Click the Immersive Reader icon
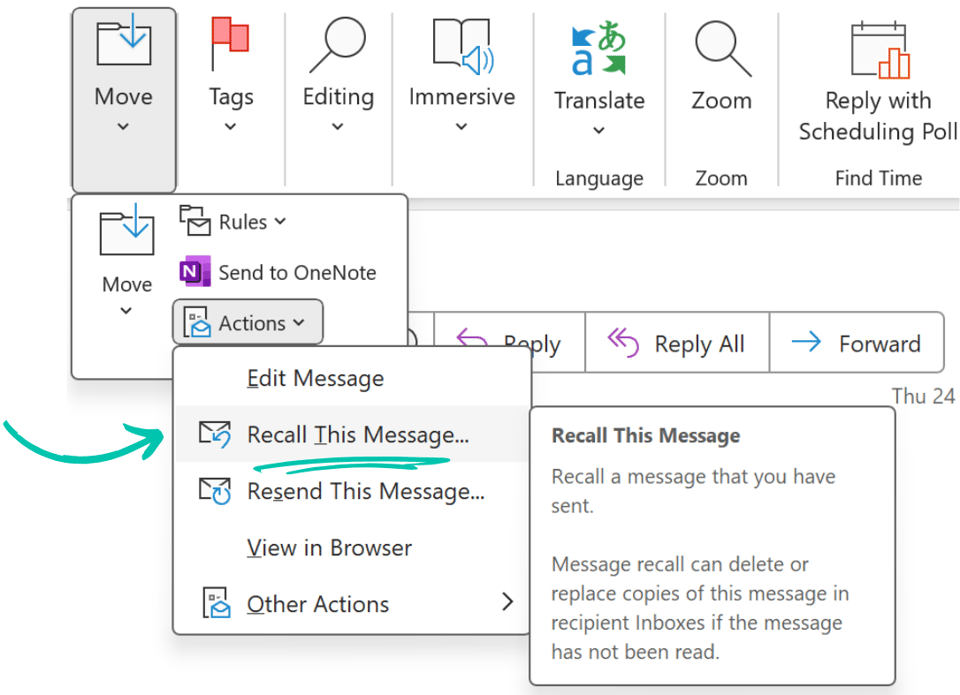The width and height of the screenshot is (960, 695). tap(461, 42)
